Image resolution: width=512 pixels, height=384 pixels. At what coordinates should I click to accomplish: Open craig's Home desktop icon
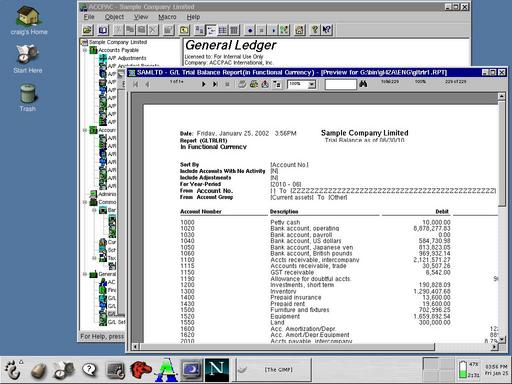[x=29, y=21]
